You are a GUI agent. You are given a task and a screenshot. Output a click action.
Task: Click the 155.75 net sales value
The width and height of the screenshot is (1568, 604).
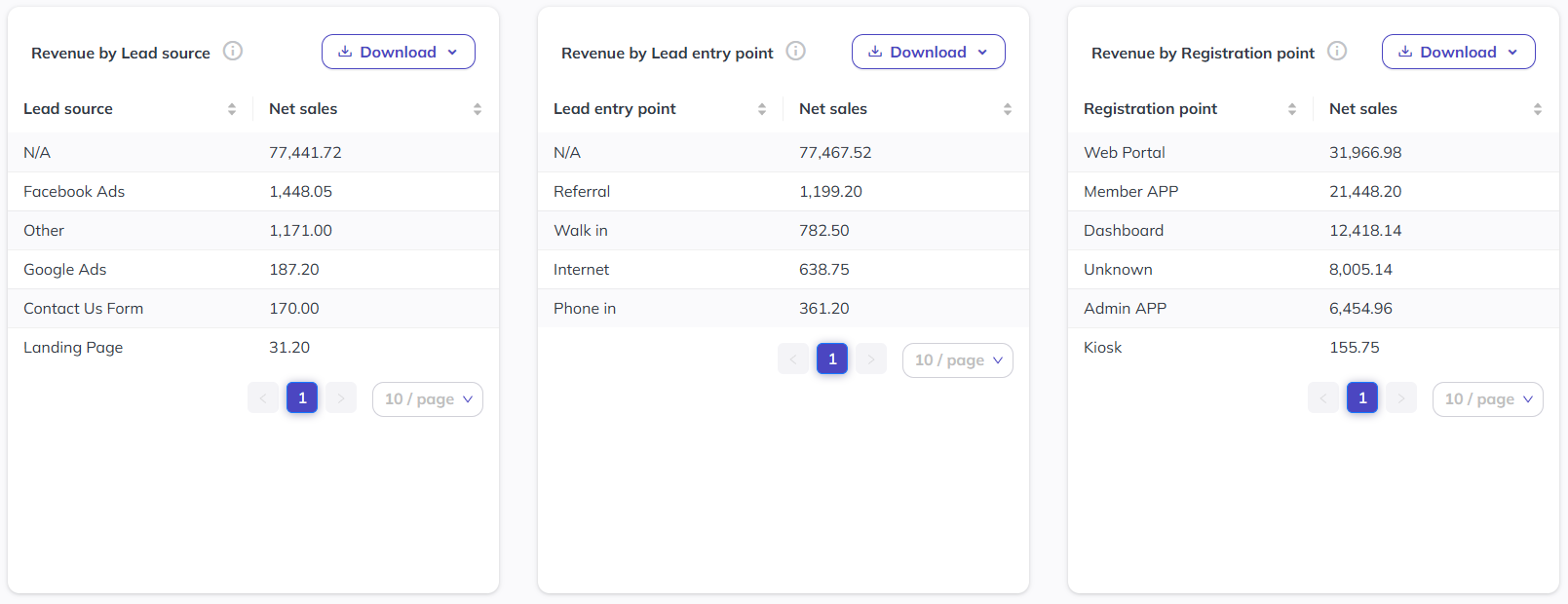(x=1355, y=348)
